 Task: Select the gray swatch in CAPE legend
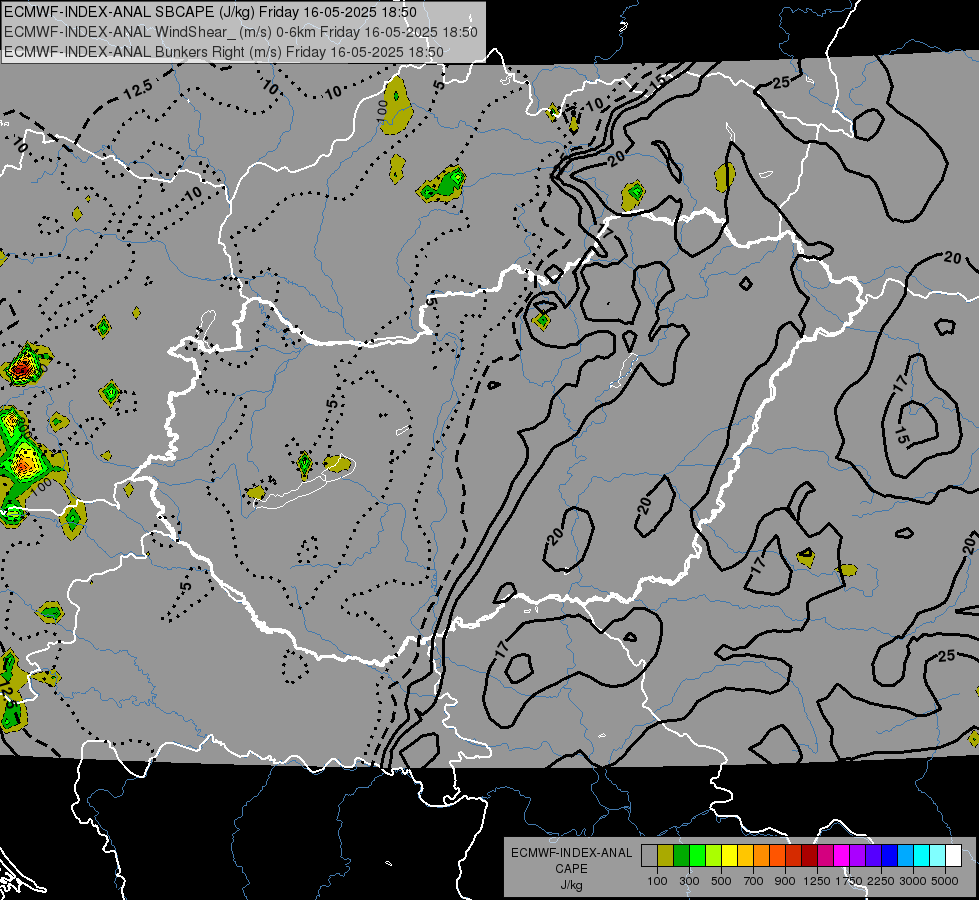(649, 855)
